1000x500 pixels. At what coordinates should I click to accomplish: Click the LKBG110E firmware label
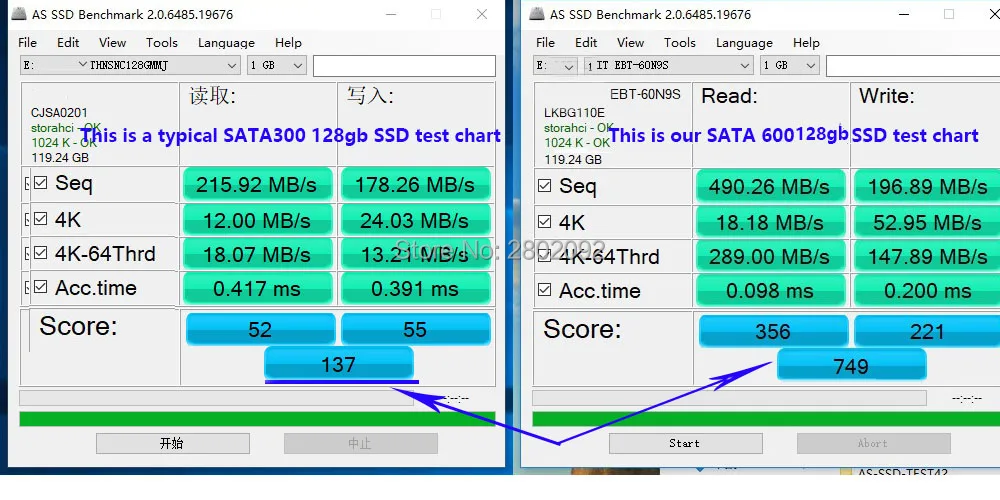tap(574, 113)
